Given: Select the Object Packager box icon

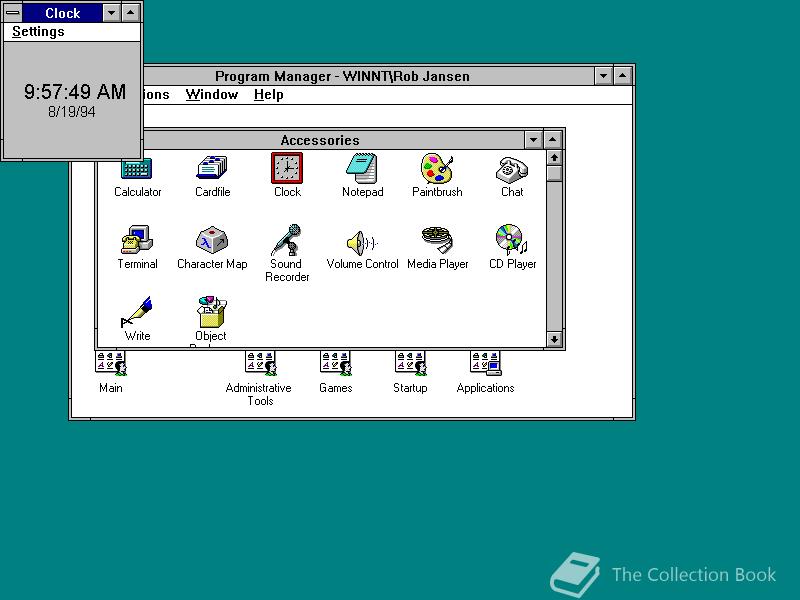Looking at the screenshot, I should [212, 311].
